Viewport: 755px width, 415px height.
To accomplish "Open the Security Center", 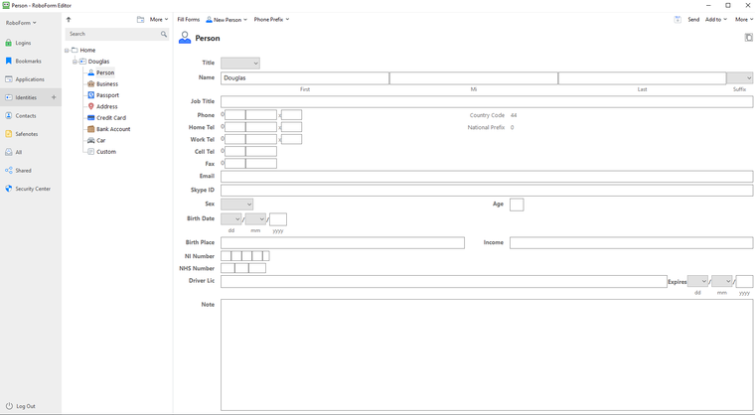I will coord(28,189).
